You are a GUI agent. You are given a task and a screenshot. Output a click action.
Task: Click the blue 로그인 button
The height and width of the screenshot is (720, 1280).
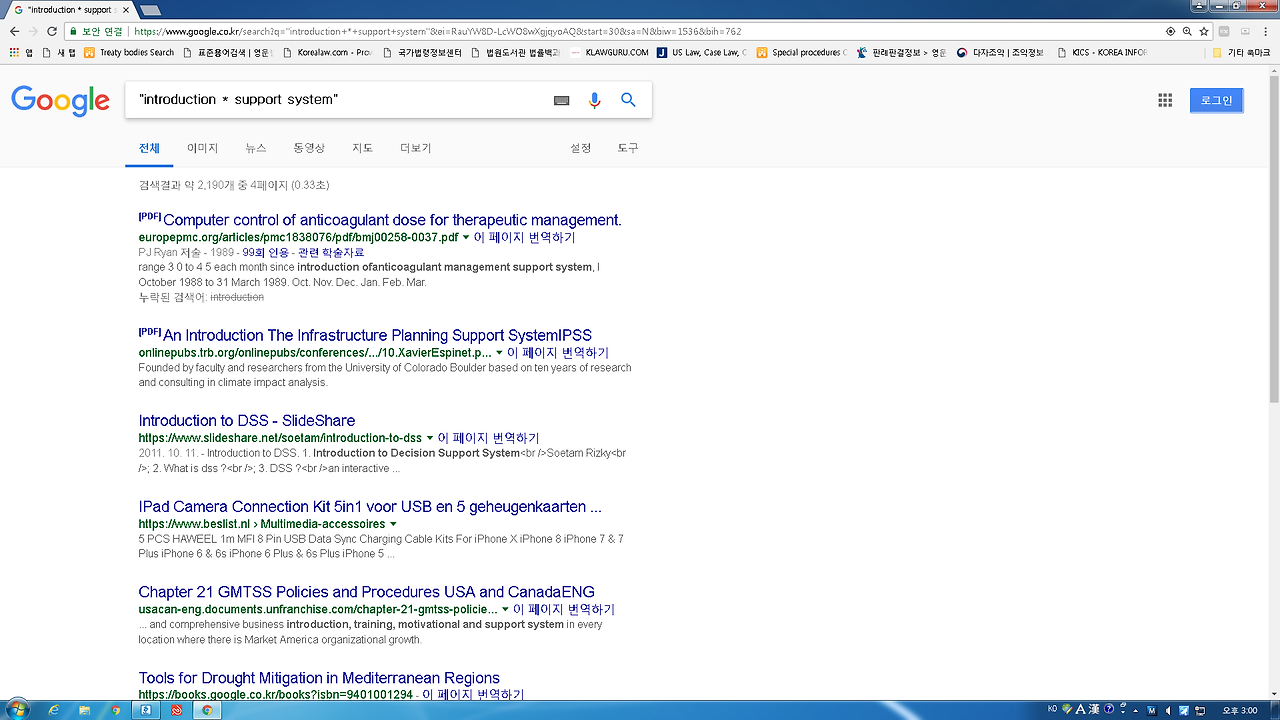tap(1216, 100)
